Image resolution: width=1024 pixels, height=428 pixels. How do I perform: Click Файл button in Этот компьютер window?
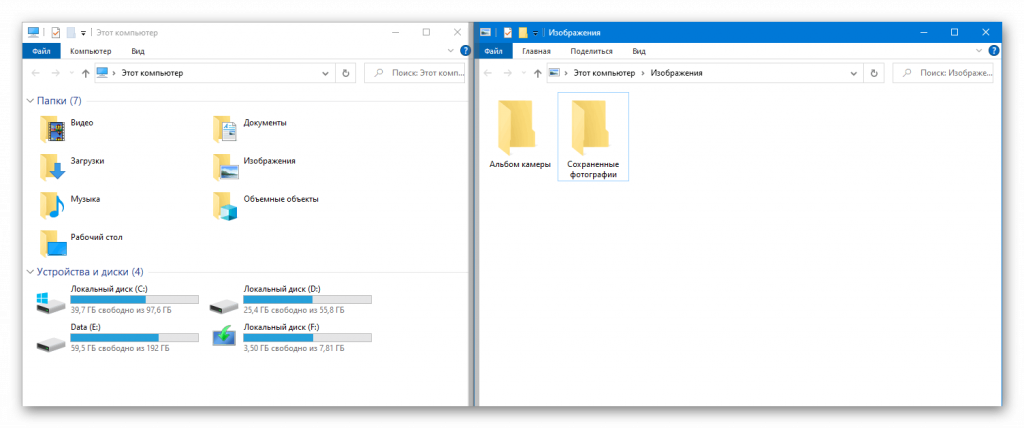point(41,51)
